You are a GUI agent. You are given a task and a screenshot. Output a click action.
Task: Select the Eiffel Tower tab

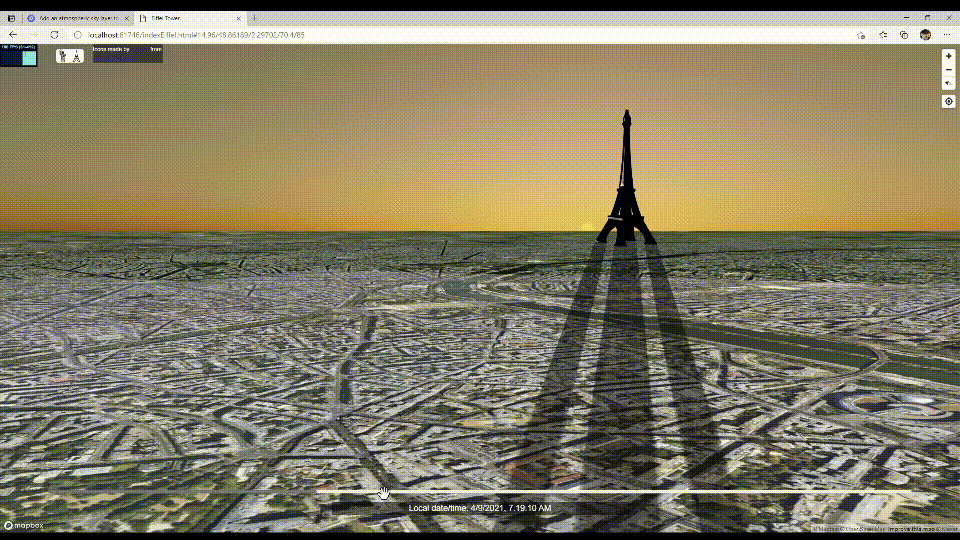point(189,18)
